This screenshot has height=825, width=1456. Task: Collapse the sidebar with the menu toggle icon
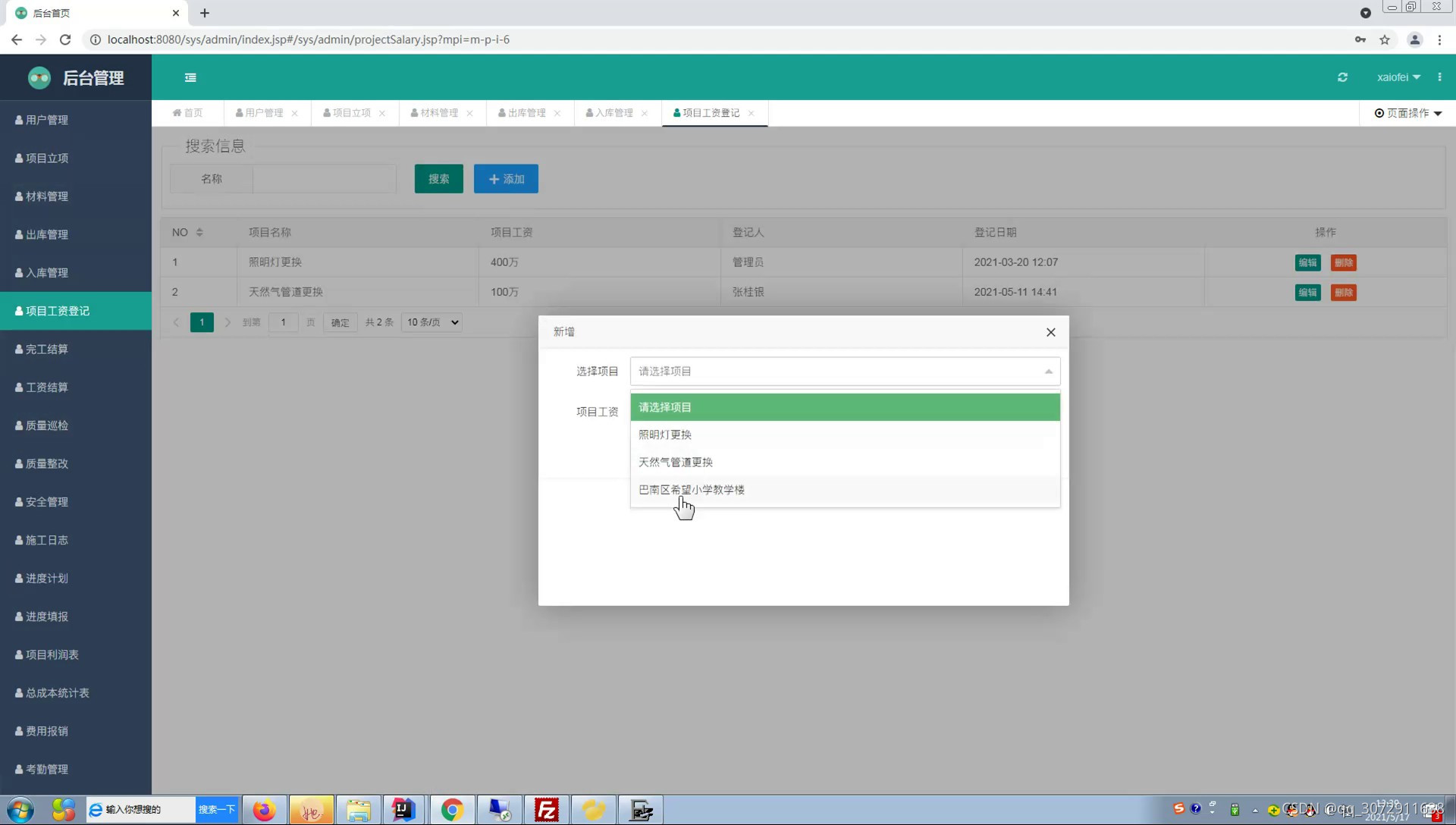click(x=190, y=77)
